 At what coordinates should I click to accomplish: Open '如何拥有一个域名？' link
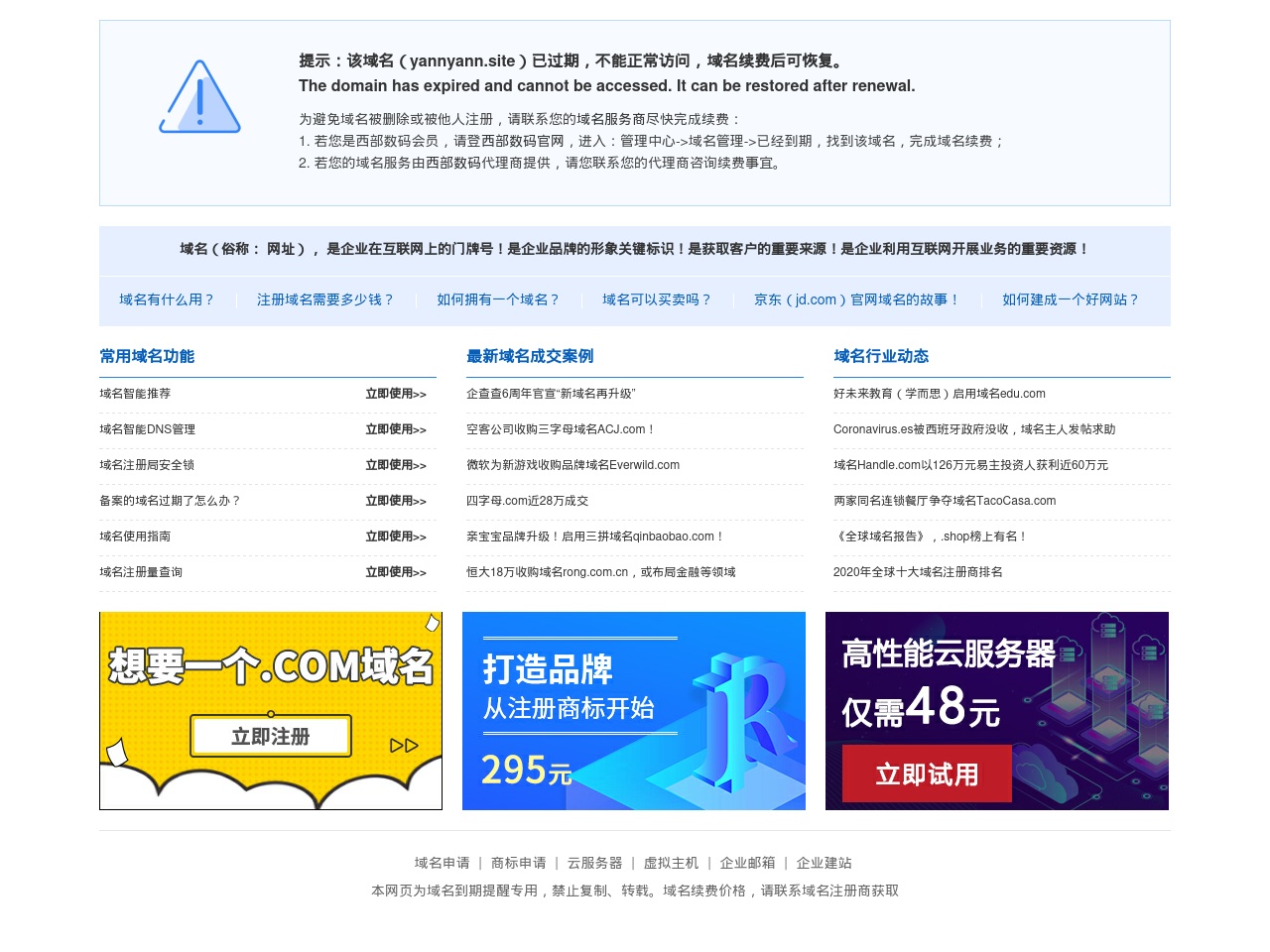pyautogui.click(x=499, y=299)
